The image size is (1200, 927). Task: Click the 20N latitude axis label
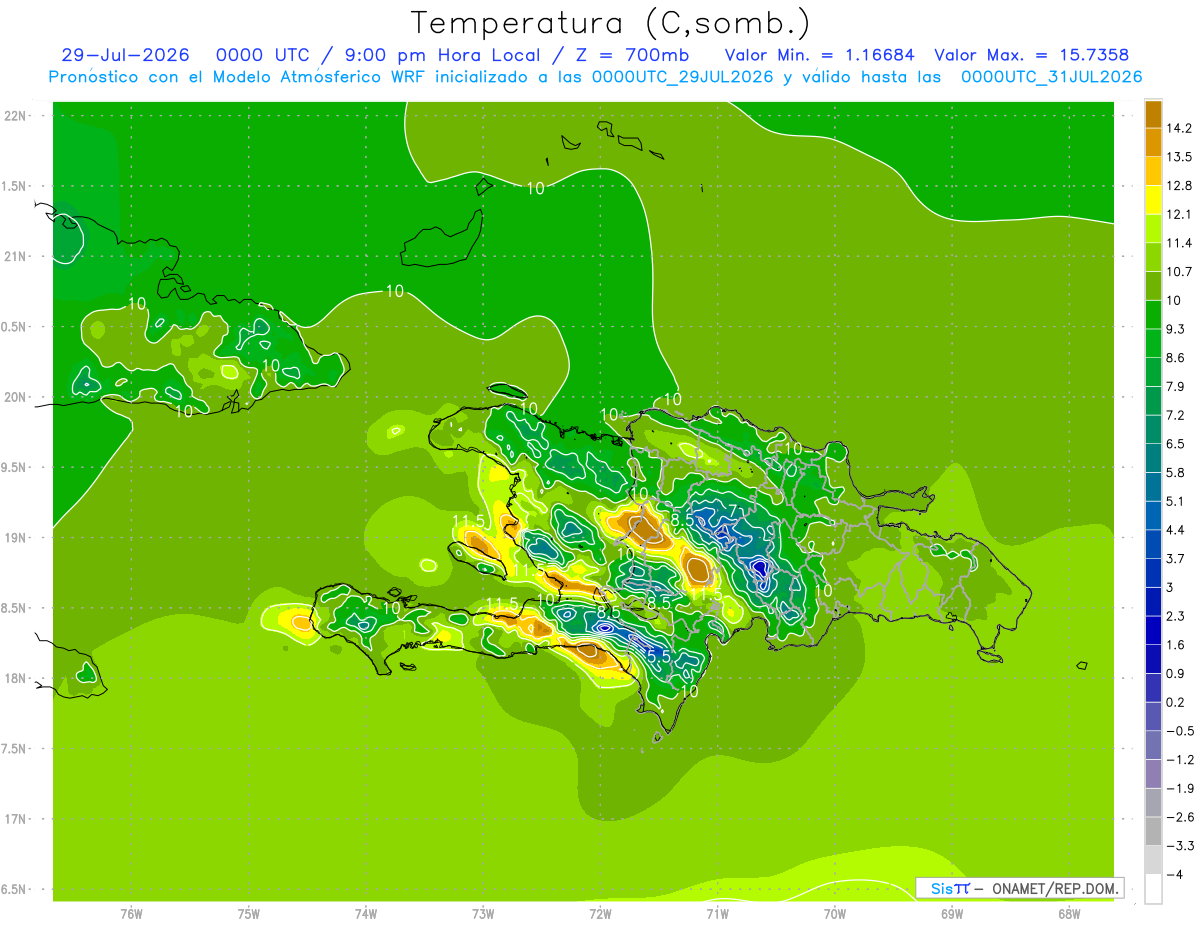[15, 397]
